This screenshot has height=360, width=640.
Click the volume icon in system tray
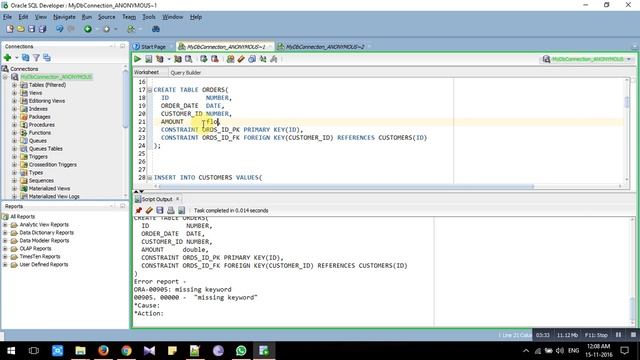[560, 351]
